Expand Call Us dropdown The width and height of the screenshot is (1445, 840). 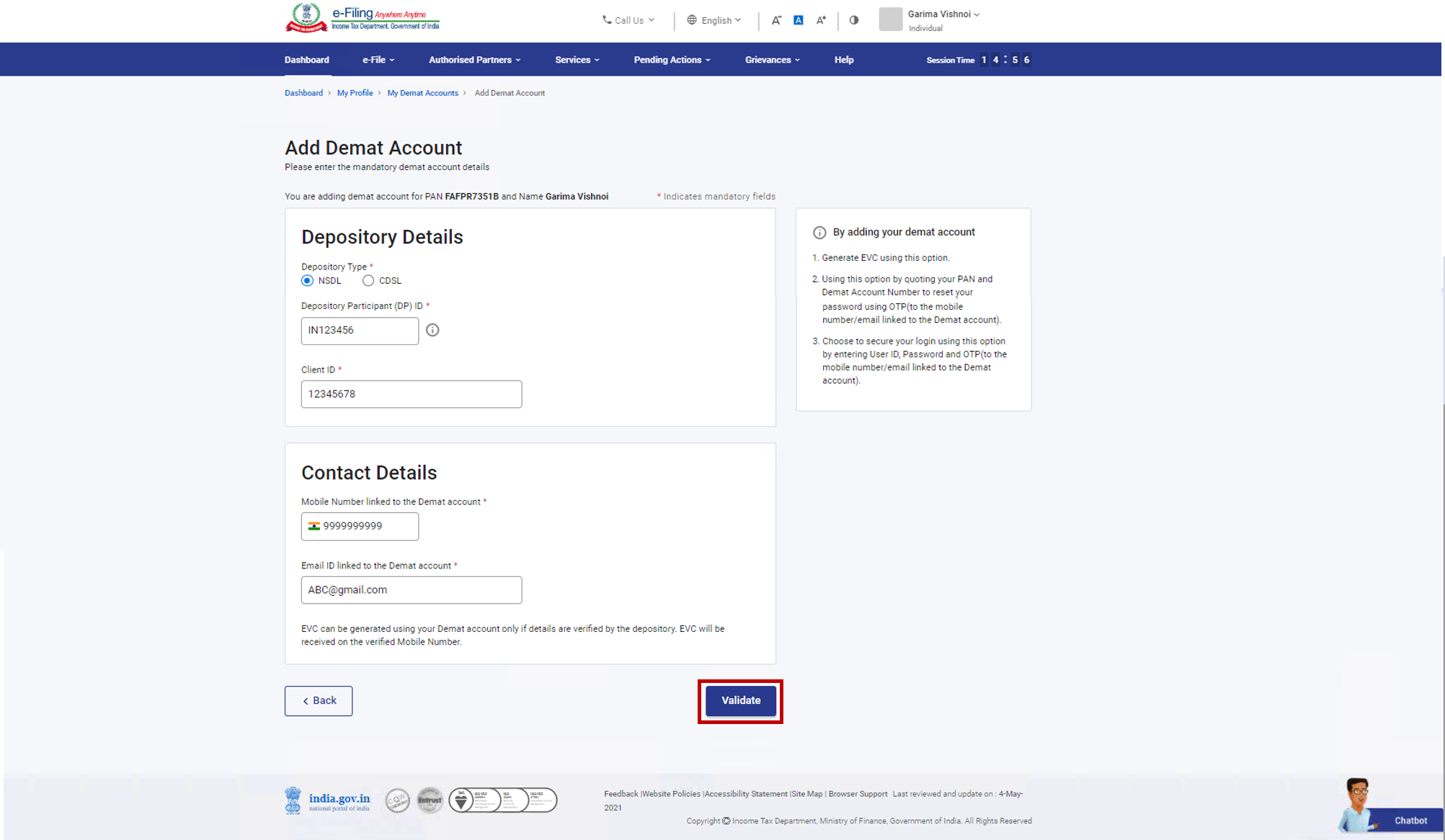tap(628, 20)
